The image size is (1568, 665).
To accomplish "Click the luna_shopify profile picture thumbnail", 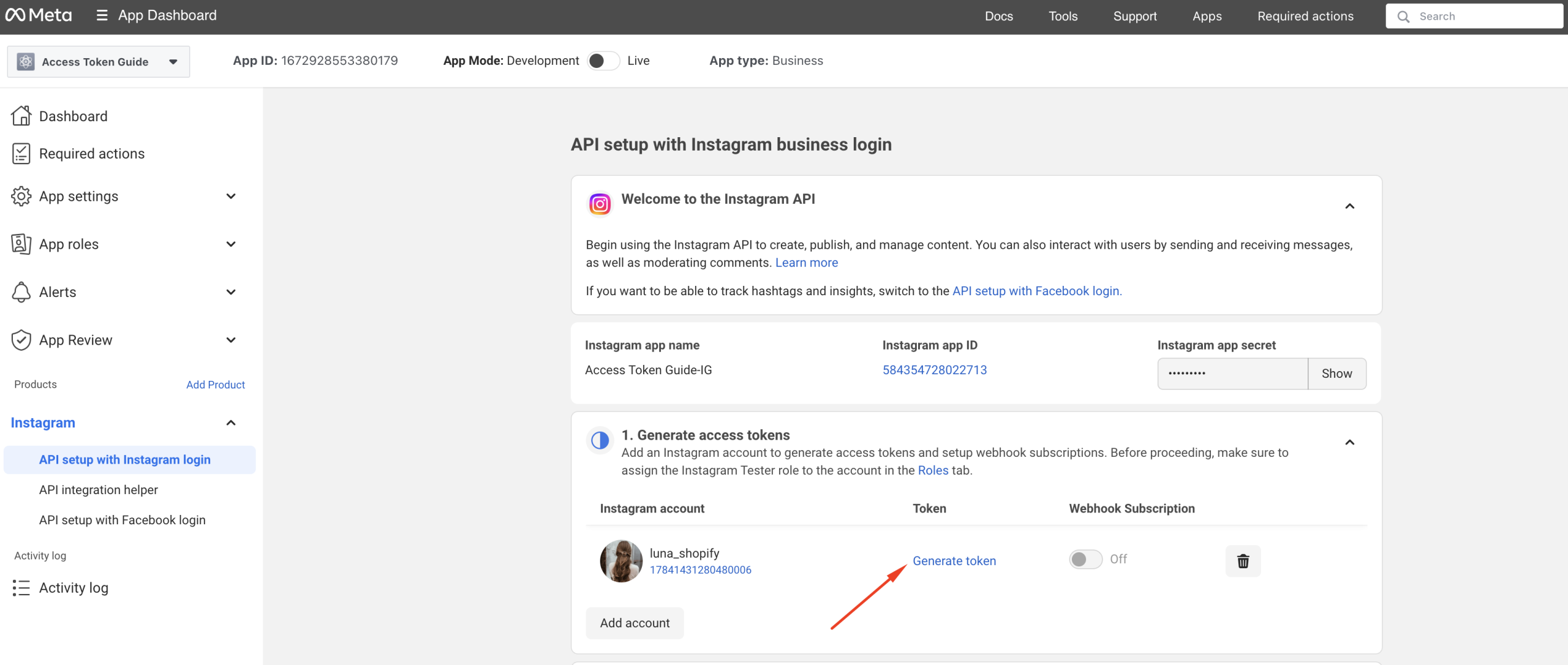I will click(620, 561).
